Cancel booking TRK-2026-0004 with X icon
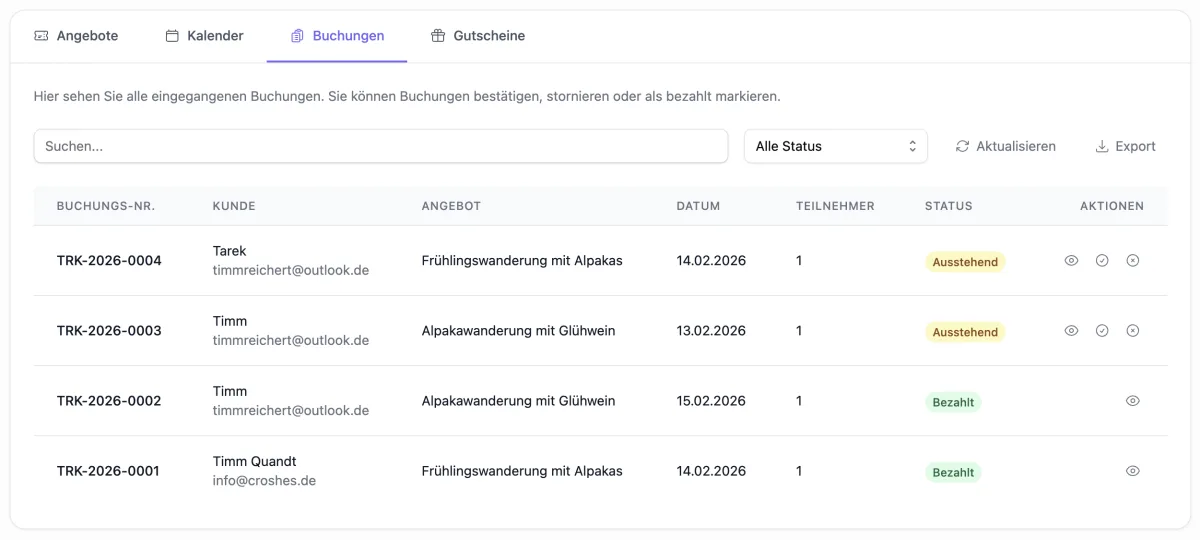Viewport: 1200px width, 540px height. [1133, 260]
